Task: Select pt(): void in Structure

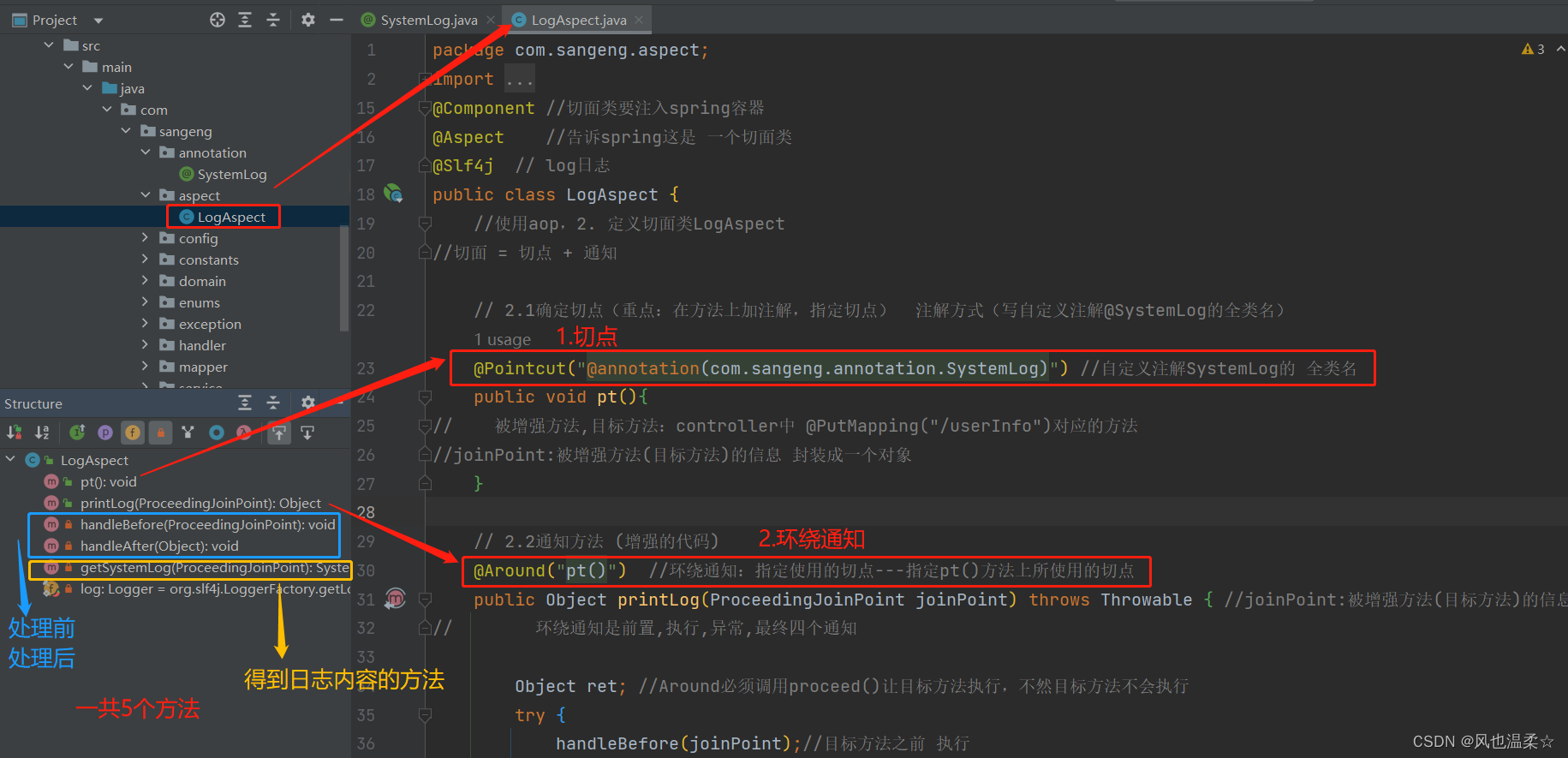Action: 108,481
